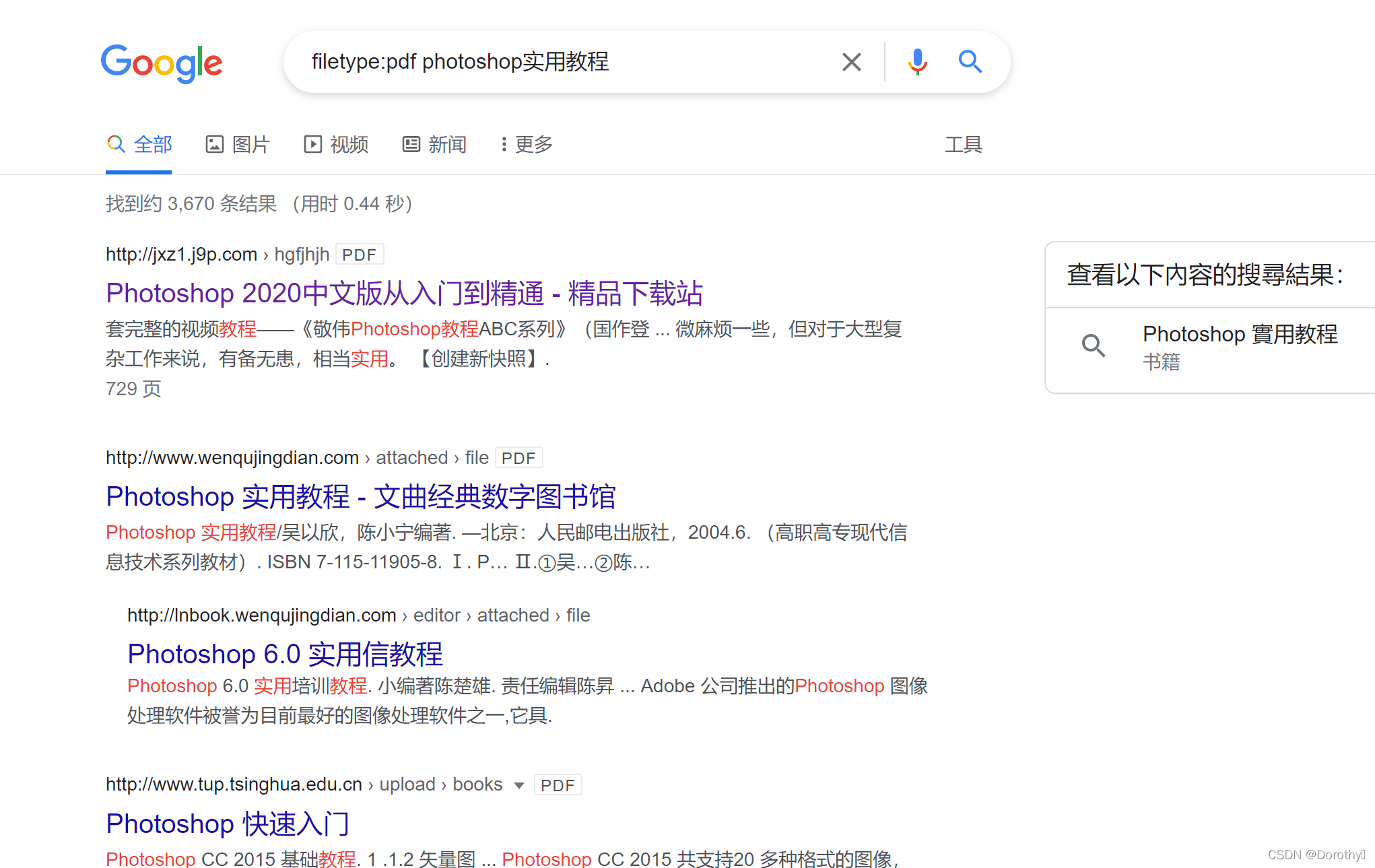Click the images icon next to 图片
Screen dimensions: 1375x868
214,144
